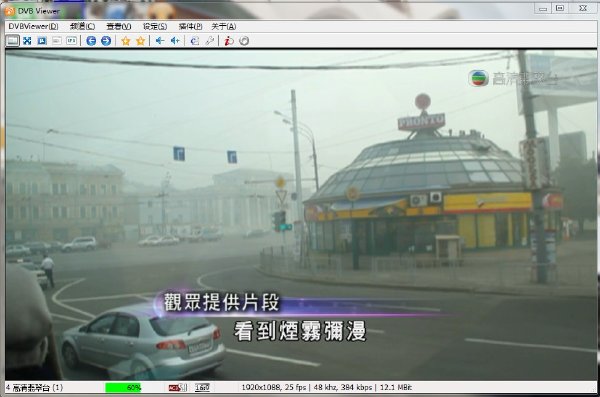The width and height of the screenshot is (600, 397).
Task: Click the green 60% signal strength bar
Action: (123, 387)
